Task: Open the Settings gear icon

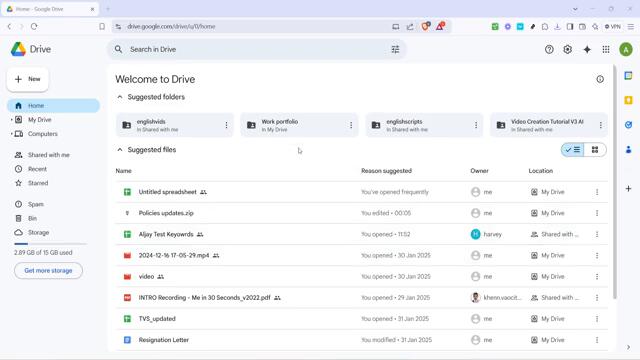Action: click(567, 49)
